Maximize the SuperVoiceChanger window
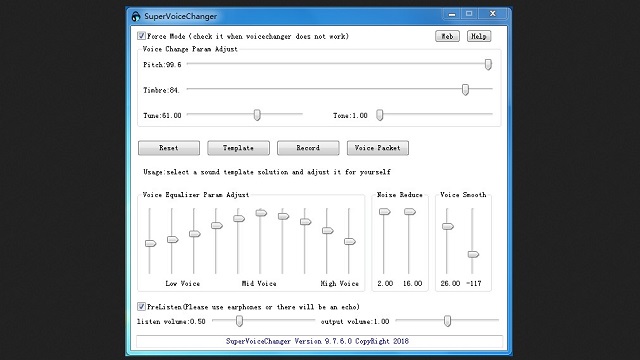Screen dimensions: 640x360 469,14
